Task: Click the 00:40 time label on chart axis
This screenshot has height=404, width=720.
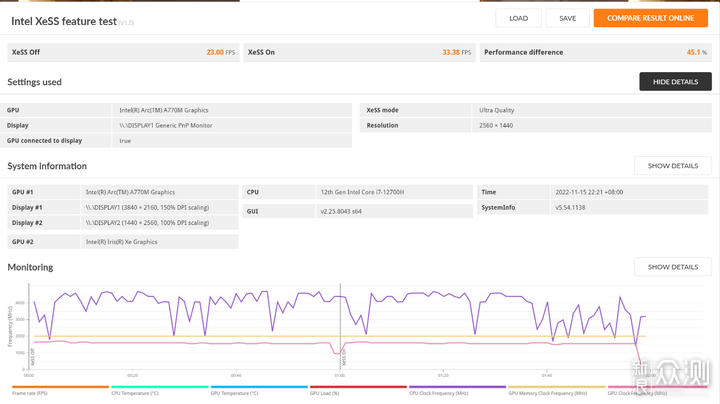Action: point(236,376)
